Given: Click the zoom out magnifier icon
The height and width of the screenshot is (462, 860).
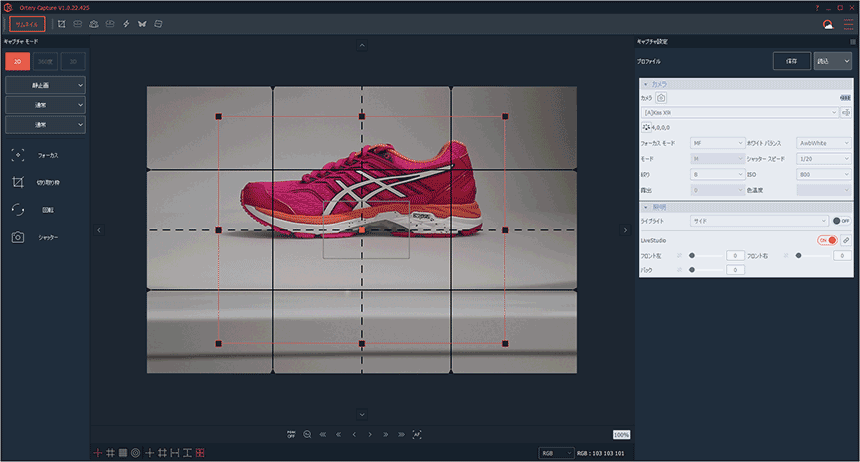Looking at the screenshot, I should (x=307, y=434).
